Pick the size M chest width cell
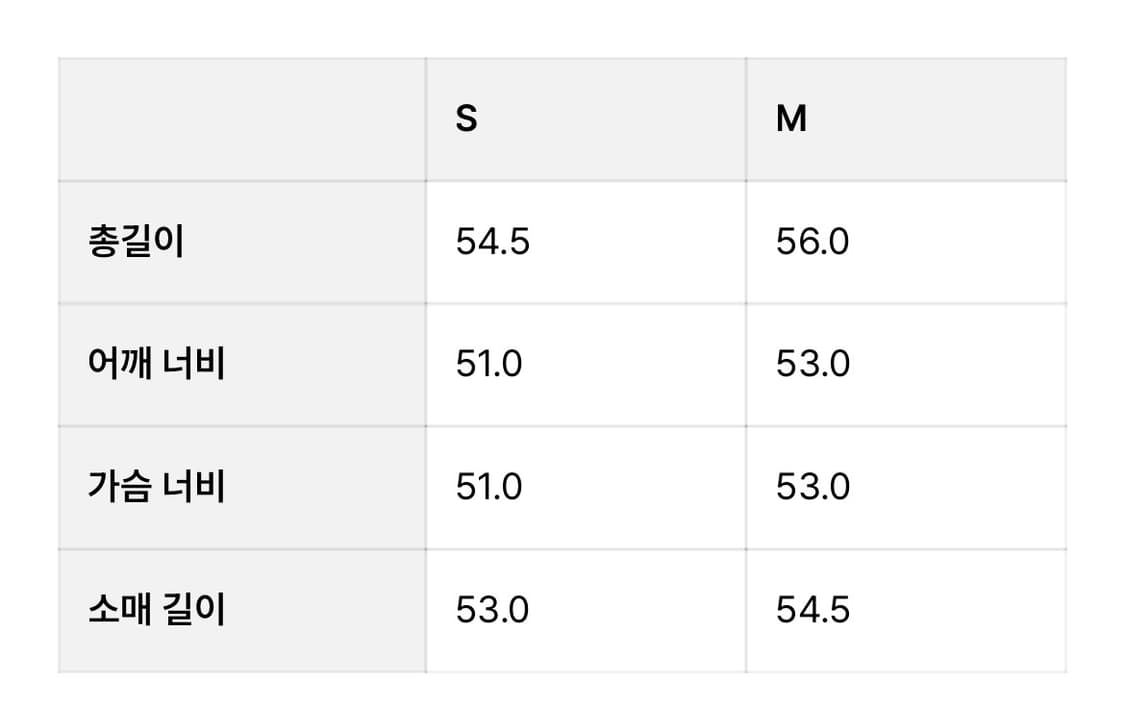The image size is (1125, 713). point(905,488)
